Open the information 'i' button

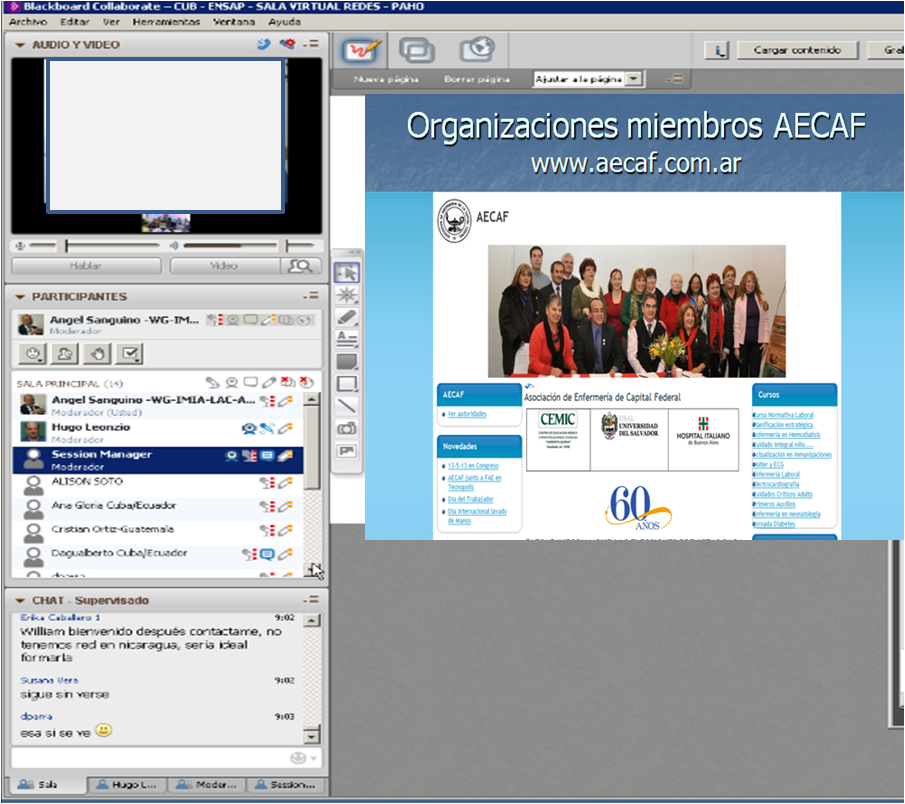coord(717,50)
